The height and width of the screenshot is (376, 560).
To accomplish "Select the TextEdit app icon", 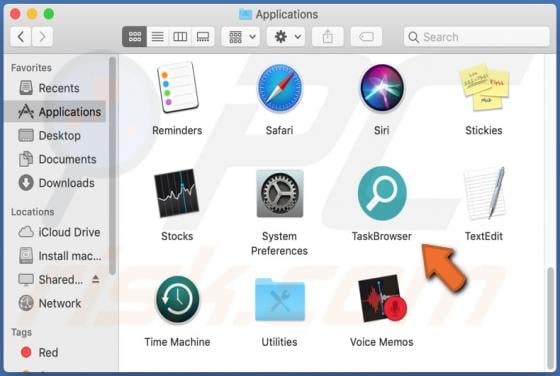I will pos(485,193).
